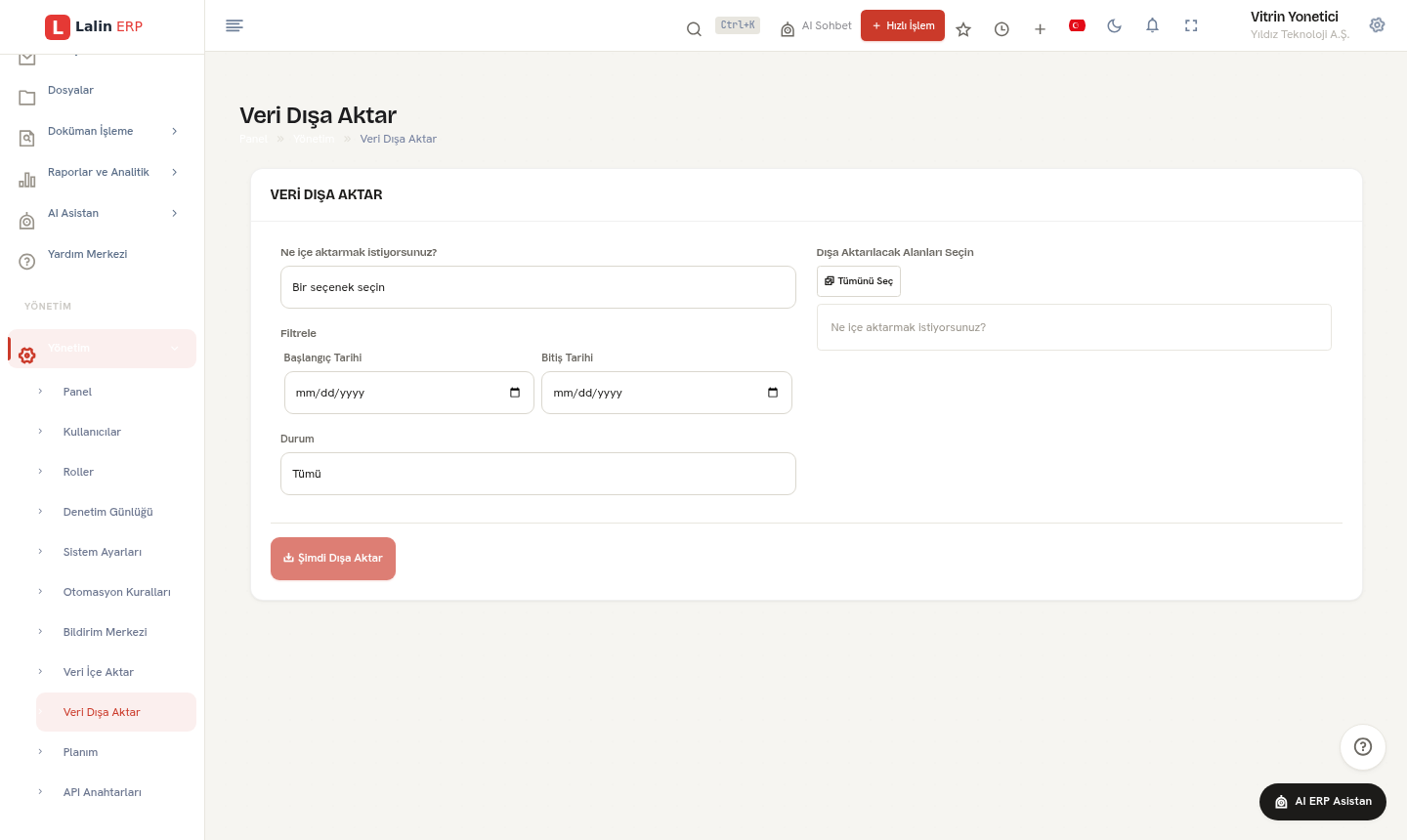Click the Doküman İşleme document icon

(27, 138)
